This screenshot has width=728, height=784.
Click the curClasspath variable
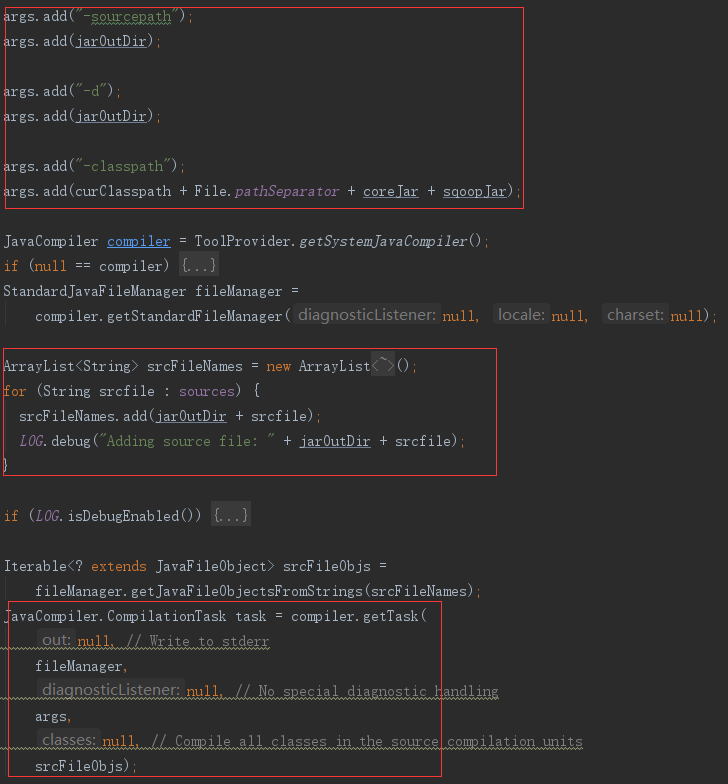[x=123, y=191]
